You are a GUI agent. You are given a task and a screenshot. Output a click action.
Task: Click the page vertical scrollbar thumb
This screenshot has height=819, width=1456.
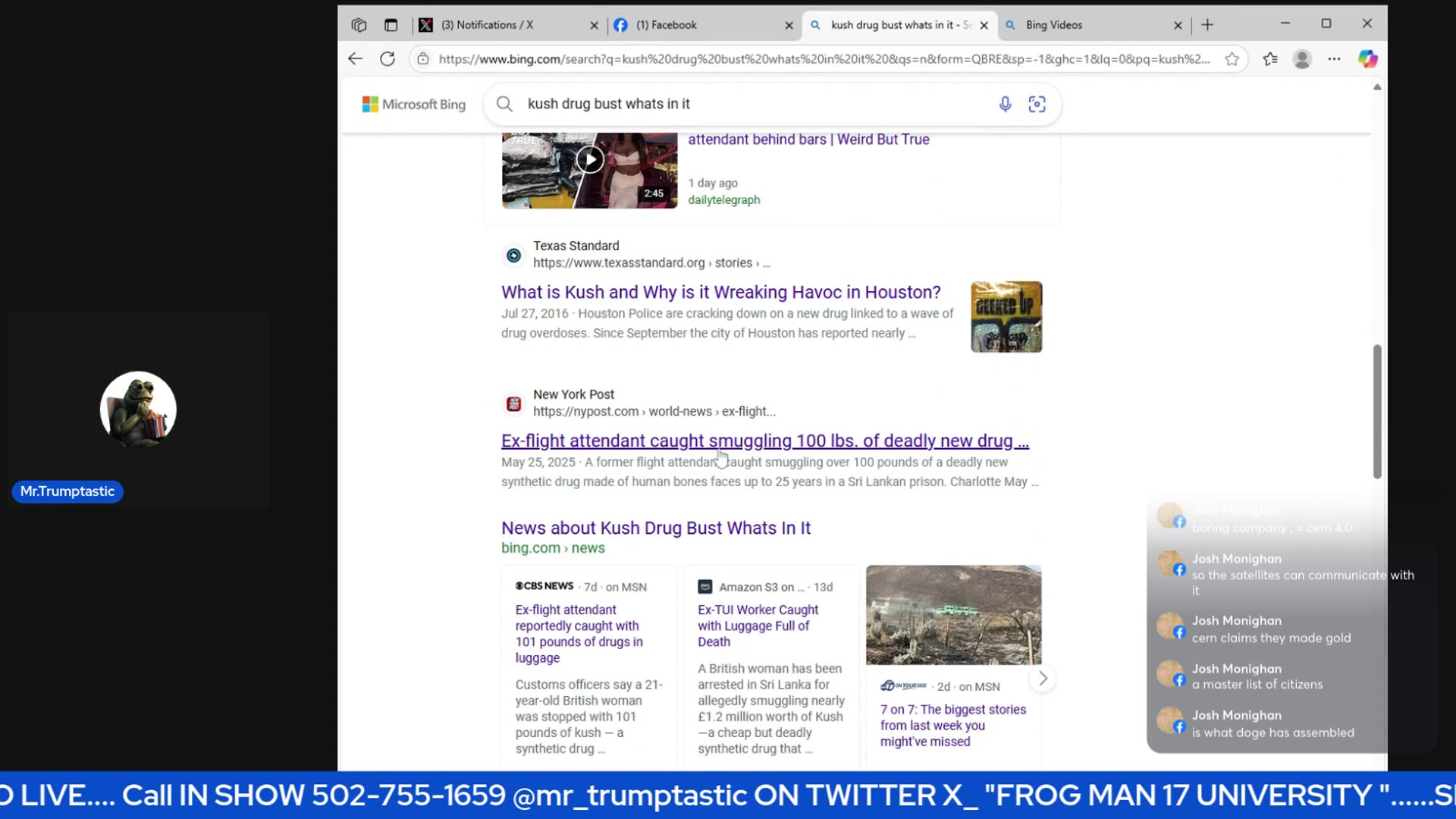coord(1377,412)
